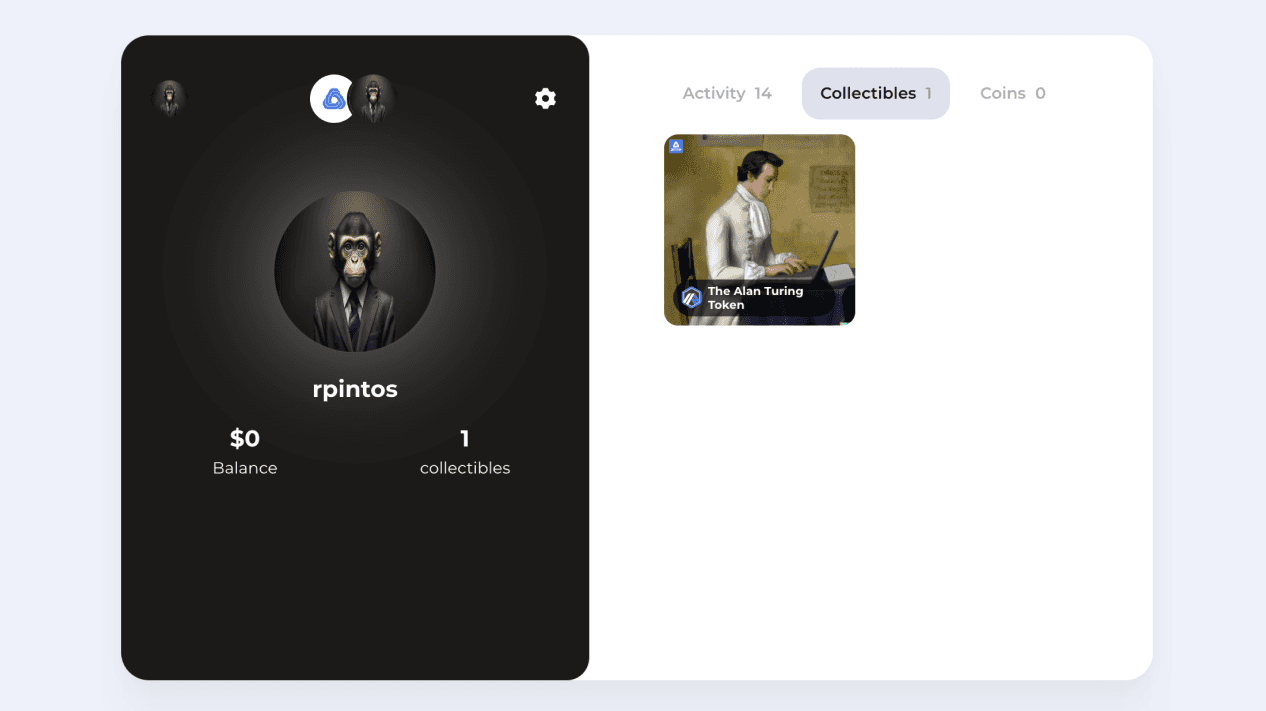Click the $0 balance amount
Image resolution: width=1266 pixels, height=711 pixels.
tap(245, 438)
